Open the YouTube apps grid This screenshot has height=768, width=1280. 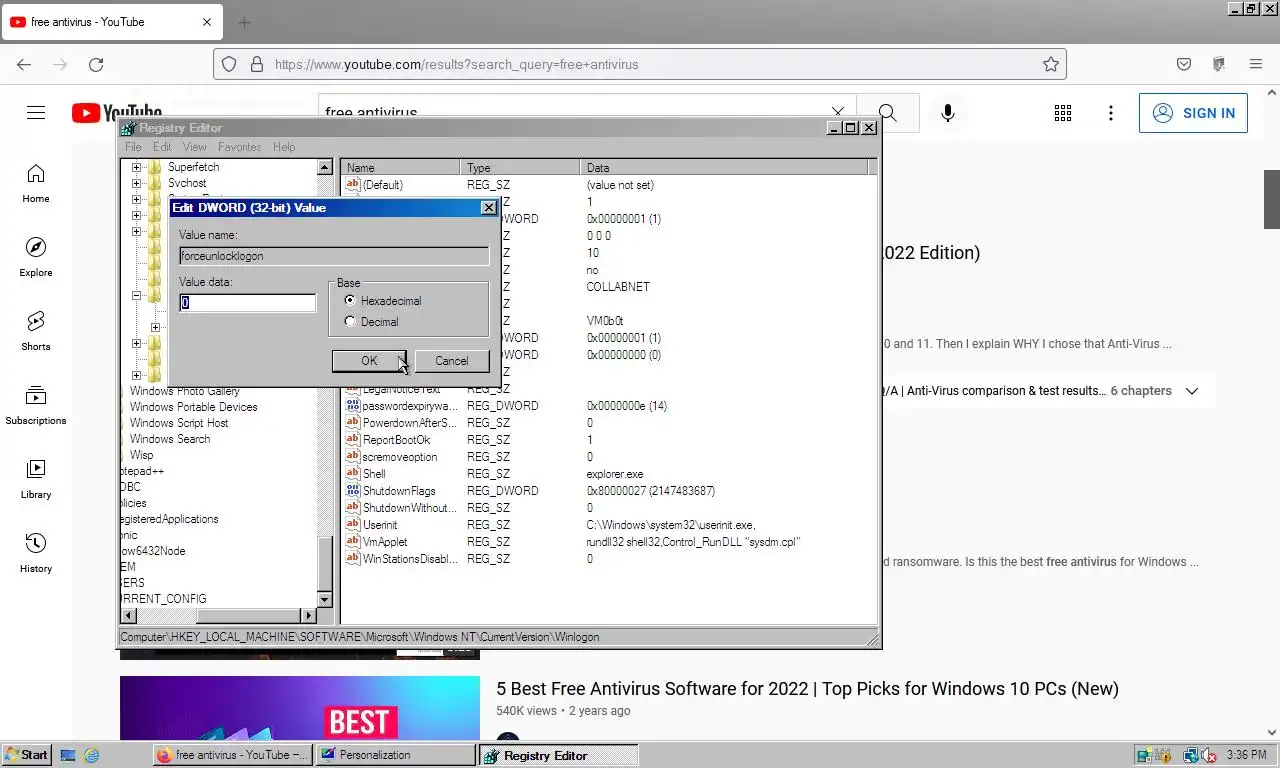[1063, 113]
